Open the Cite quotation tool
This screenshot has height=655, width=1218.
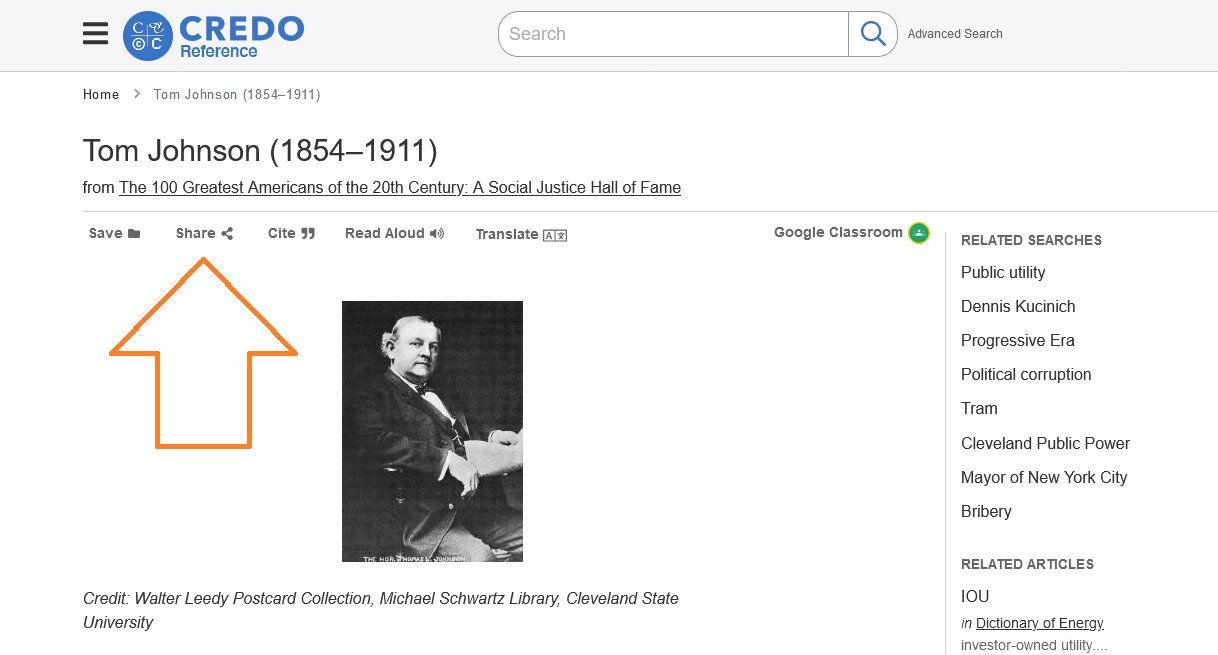291,233
